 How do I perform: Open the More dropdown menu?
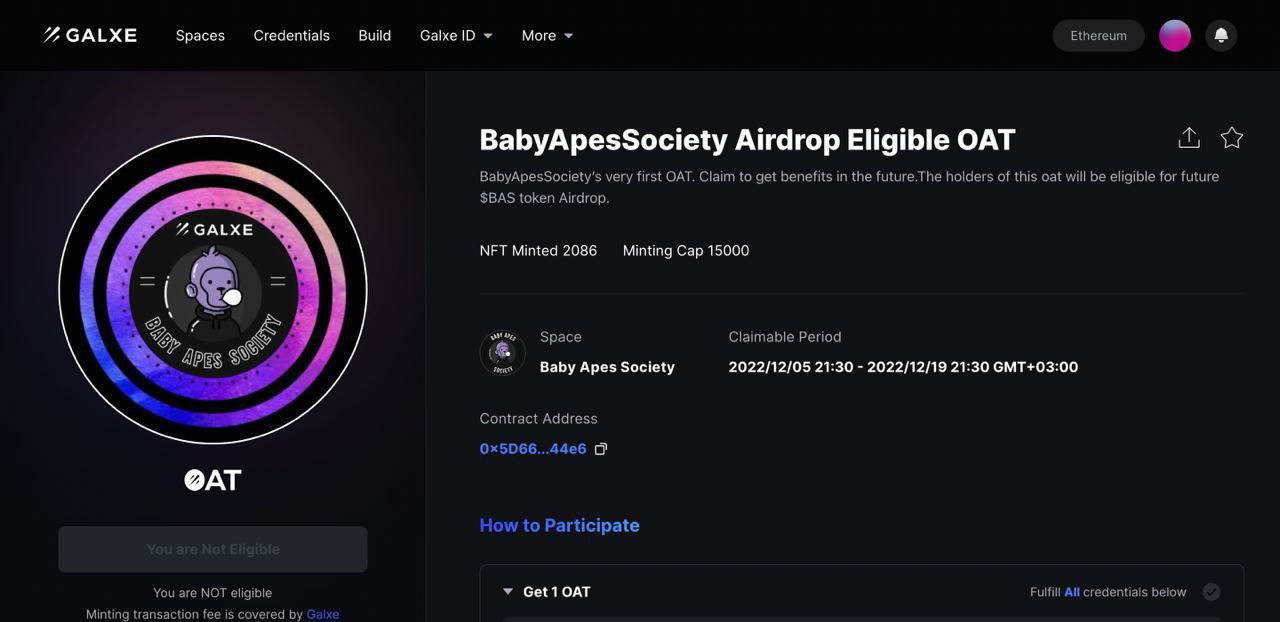pos(547,35)
